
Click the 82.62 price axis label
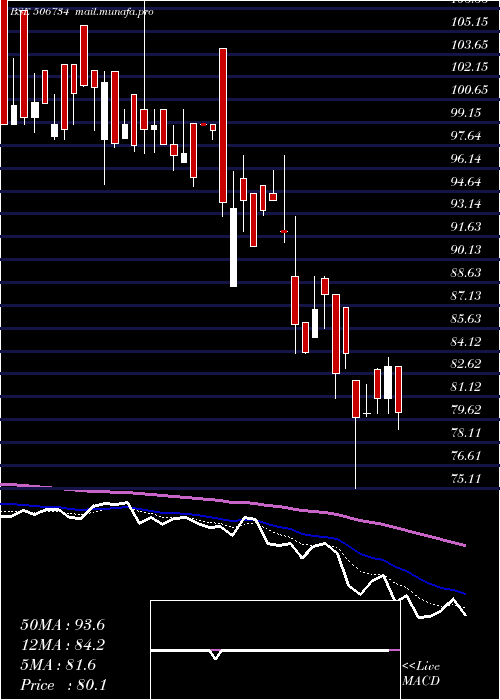point(466,364)
